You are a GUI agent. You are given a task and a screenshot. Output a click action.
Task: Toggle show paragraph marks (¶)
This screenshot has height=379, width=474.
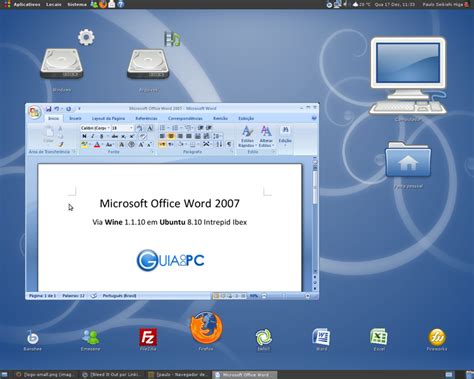pyautogui.click(x=229, y=144)
